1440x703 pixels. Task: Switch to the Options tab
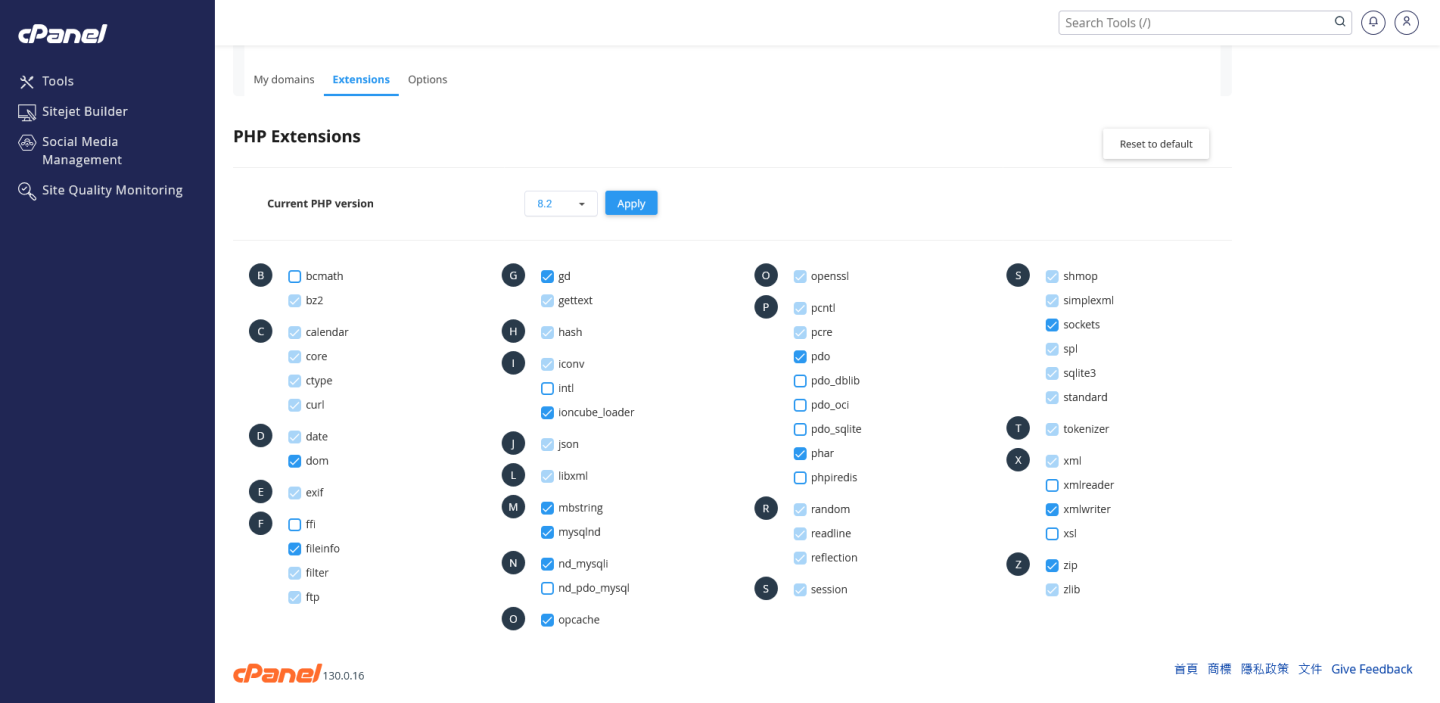[427, 79]
